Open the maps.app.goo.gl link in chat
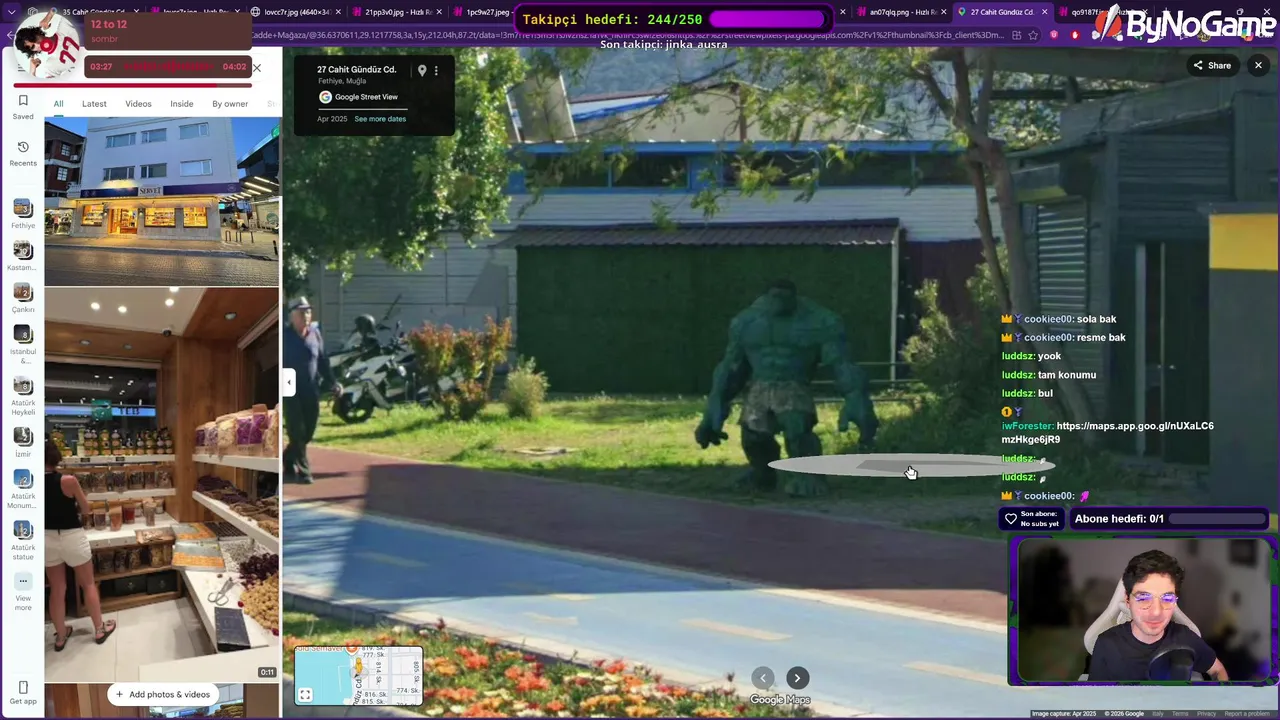1280x720 pixels. (1108, 432)
